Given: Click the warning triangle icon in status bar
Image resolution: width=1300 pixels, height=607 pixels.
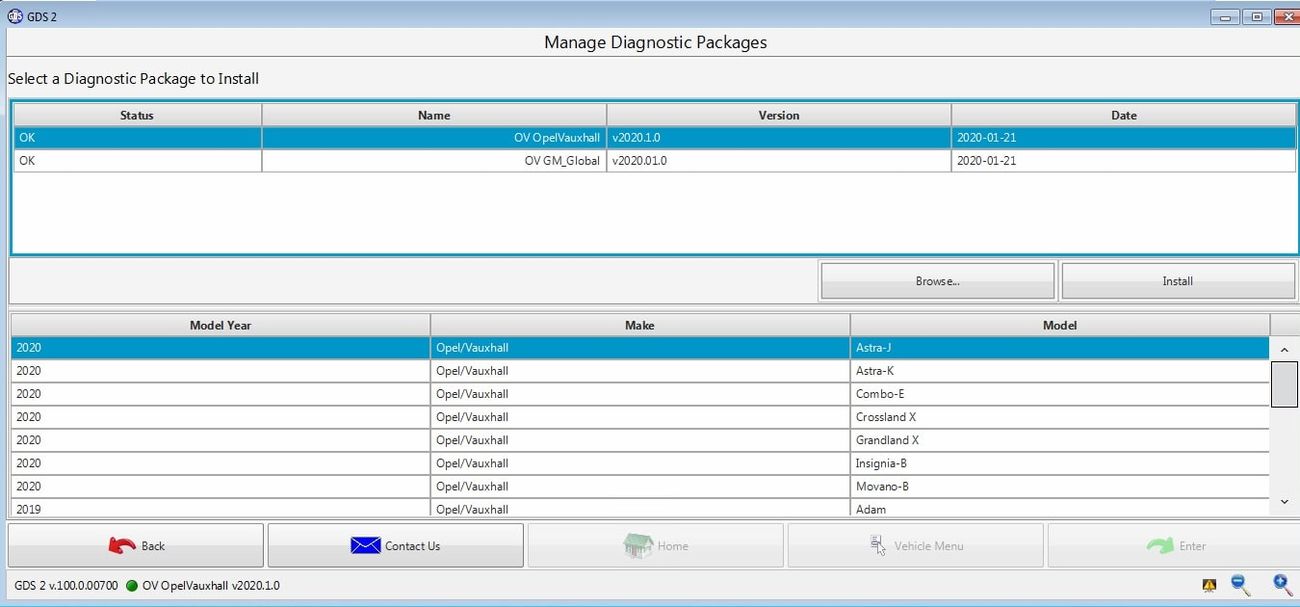Looking at the screenshot, I should 1209,585.
